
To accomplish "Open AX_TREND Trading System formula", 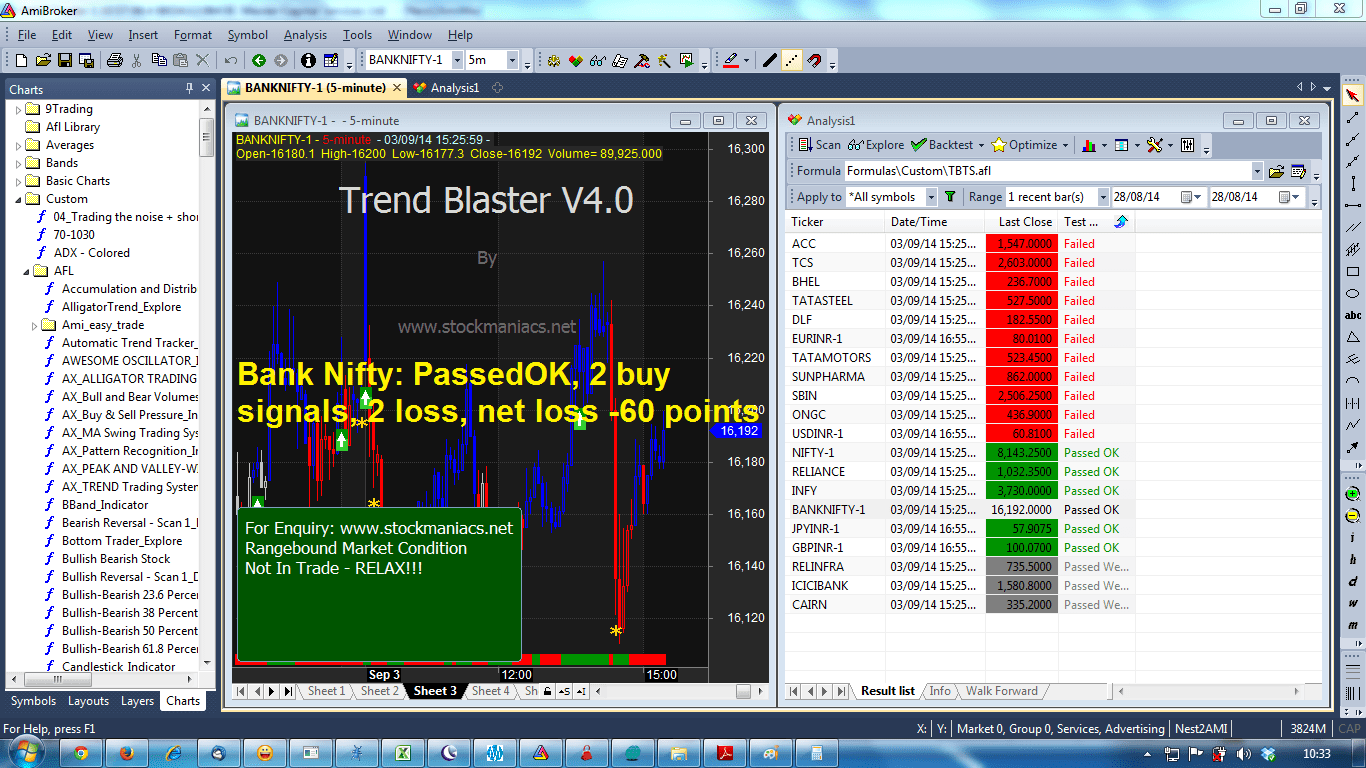I will pos(129,487).
